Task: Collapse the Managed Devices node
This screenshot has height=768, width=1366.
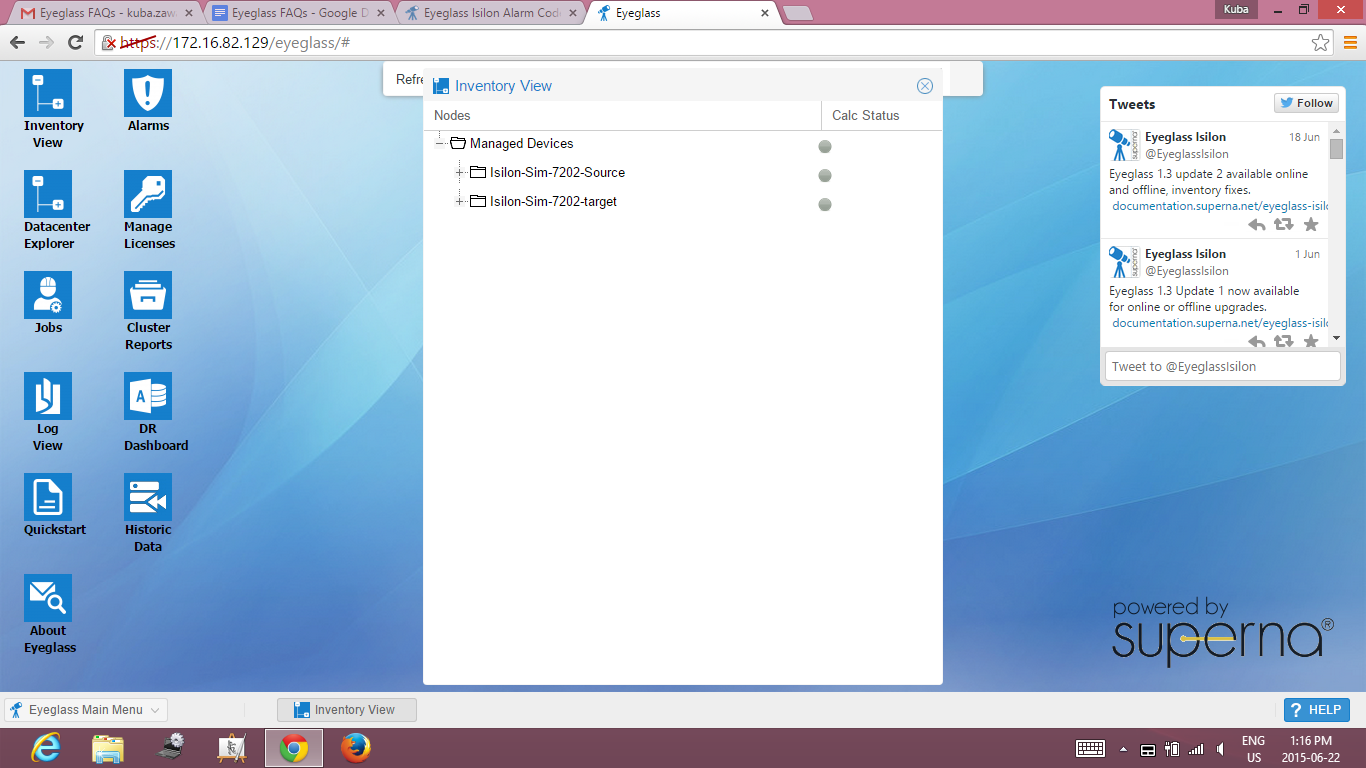Action: [440, 144]
